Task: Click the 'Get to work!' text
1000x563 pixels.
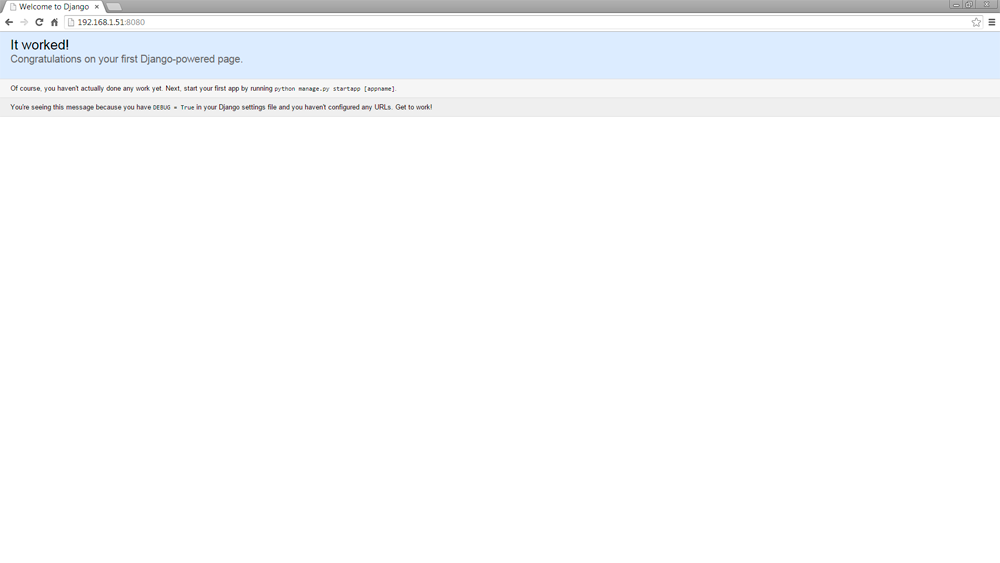Action: [x=414, y=107]
